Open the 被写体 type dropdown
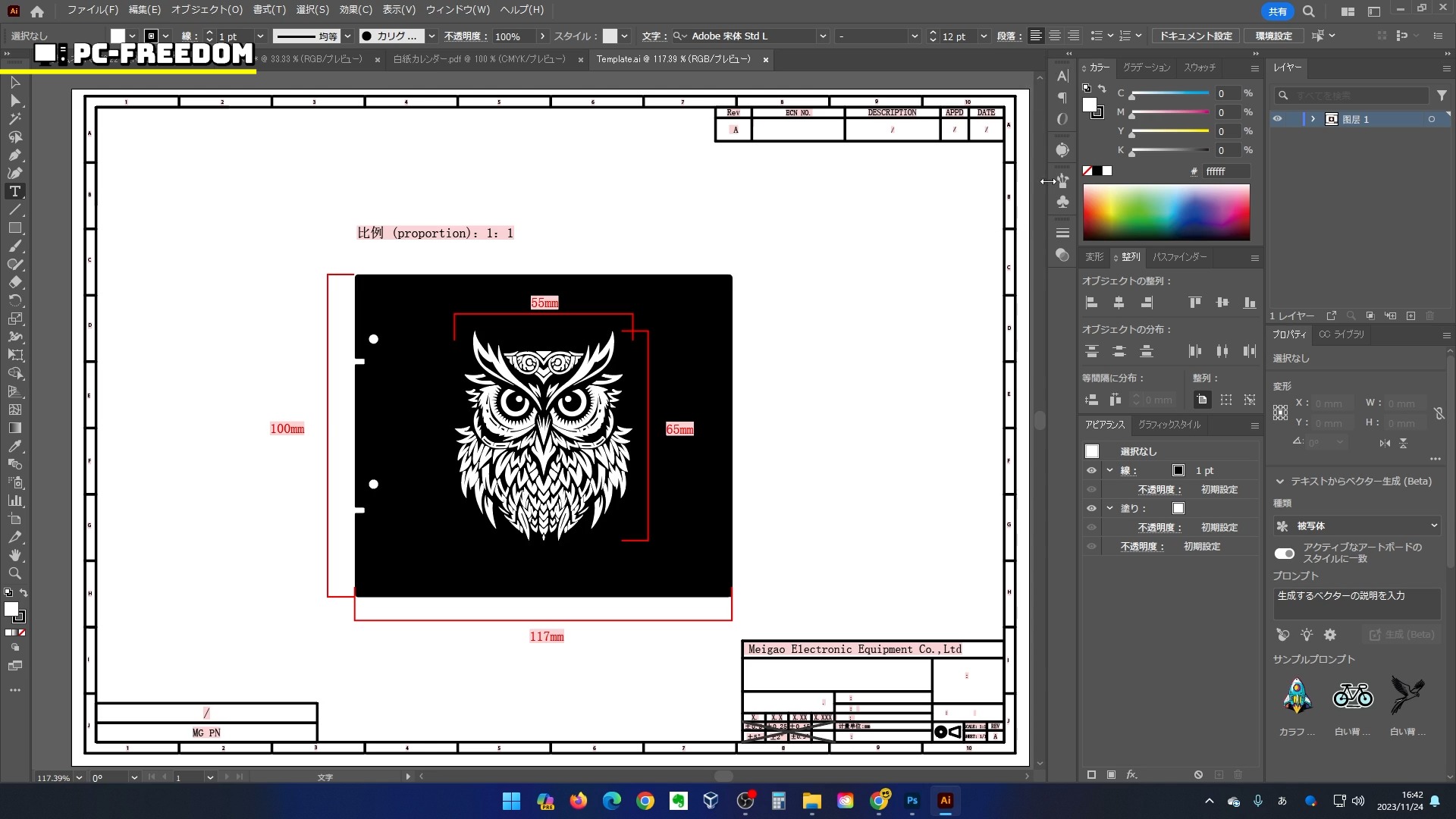Screen dimensions: 1456x819 click(x=1356, y=526)
